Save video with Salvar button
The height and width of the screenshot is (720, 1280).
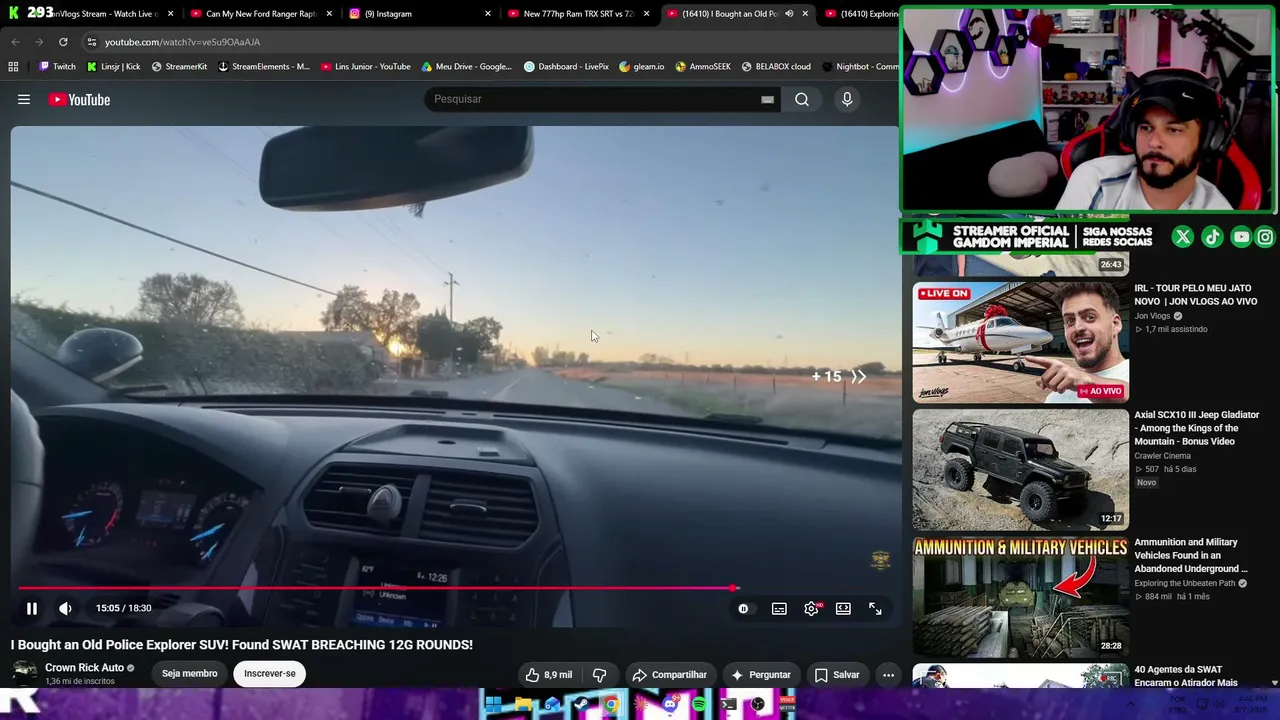click(x=837, y=674)
